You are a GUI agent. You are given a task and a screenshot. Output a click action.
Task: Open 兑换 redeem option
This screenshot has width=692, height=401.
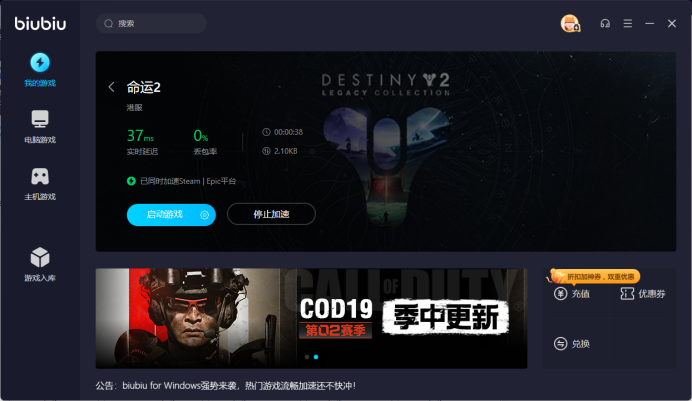coord(572,344)
